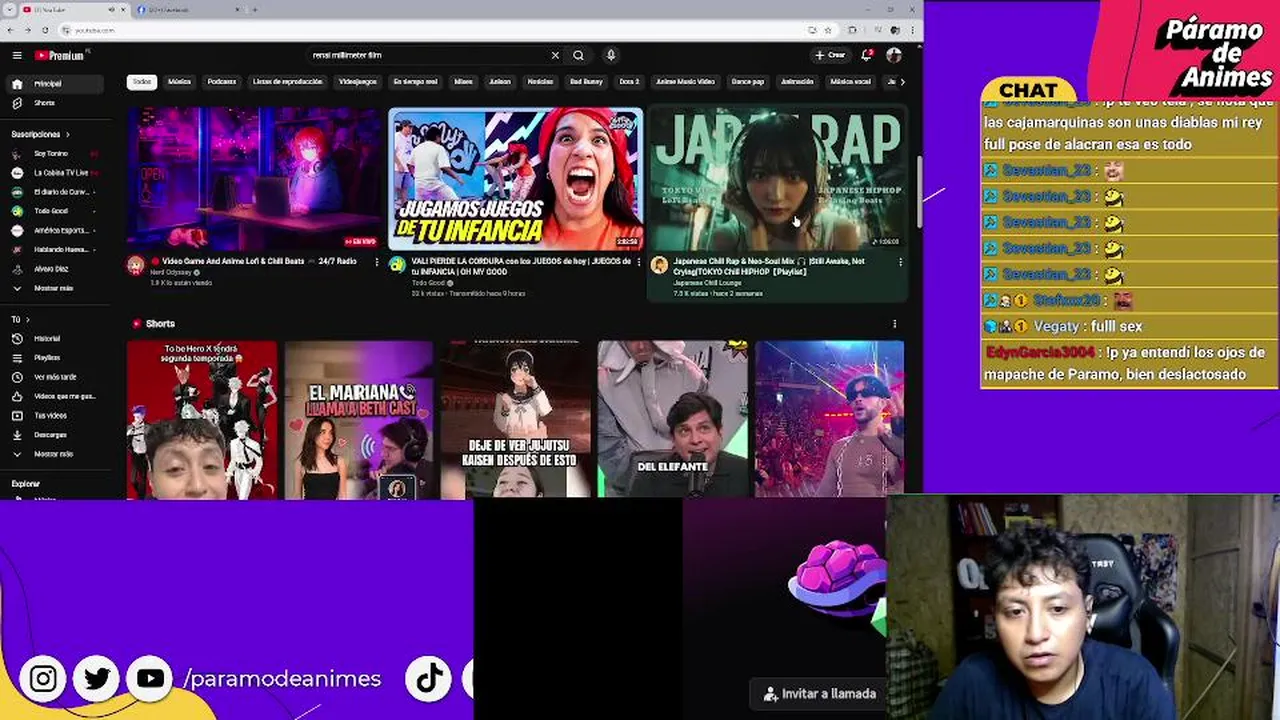1280x720 pixels.
Task: Click the Twitter bird icon in overlay
Action: (97, 679)
